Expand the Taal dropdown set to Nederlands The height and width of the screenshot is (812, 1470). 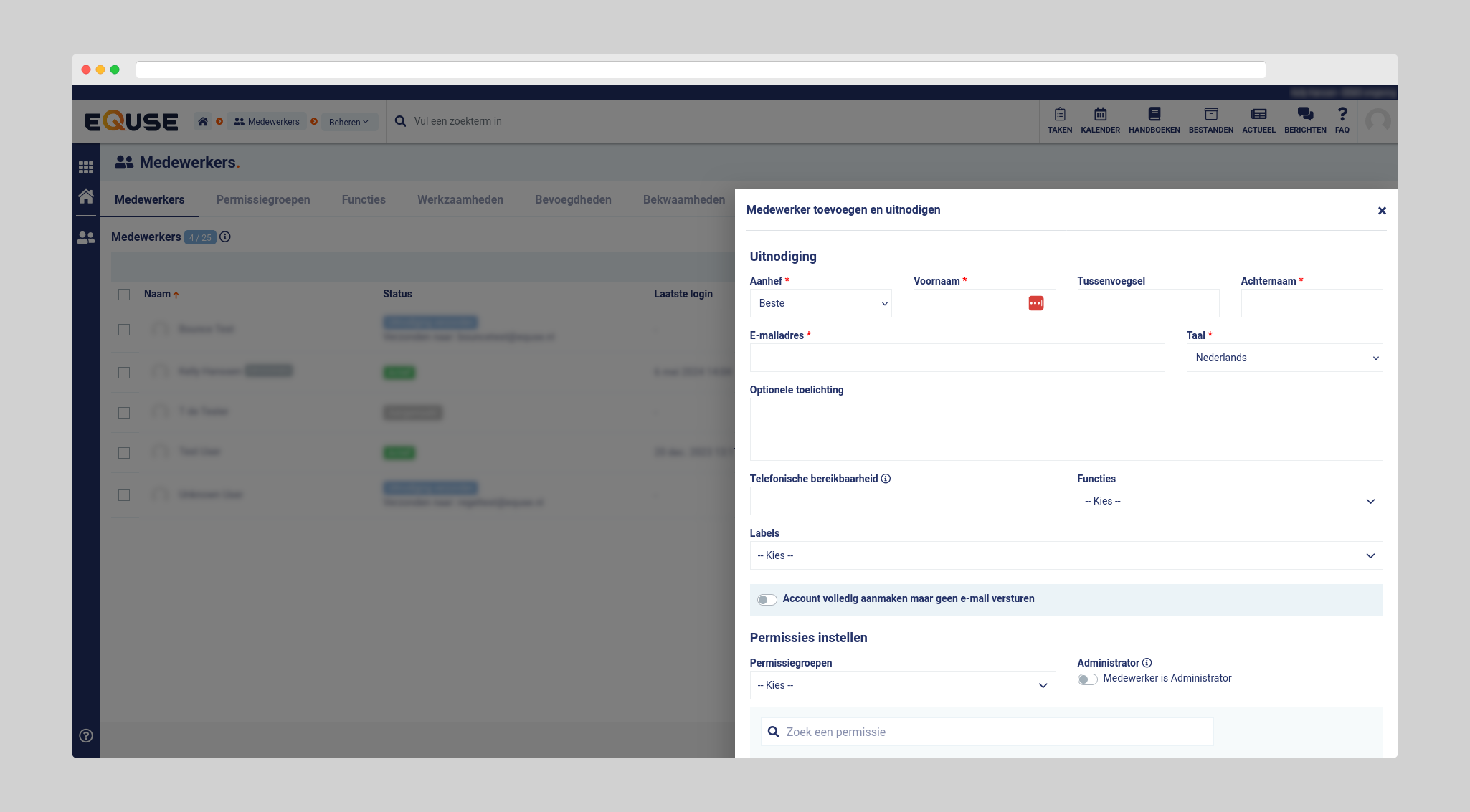point(1284,358)
